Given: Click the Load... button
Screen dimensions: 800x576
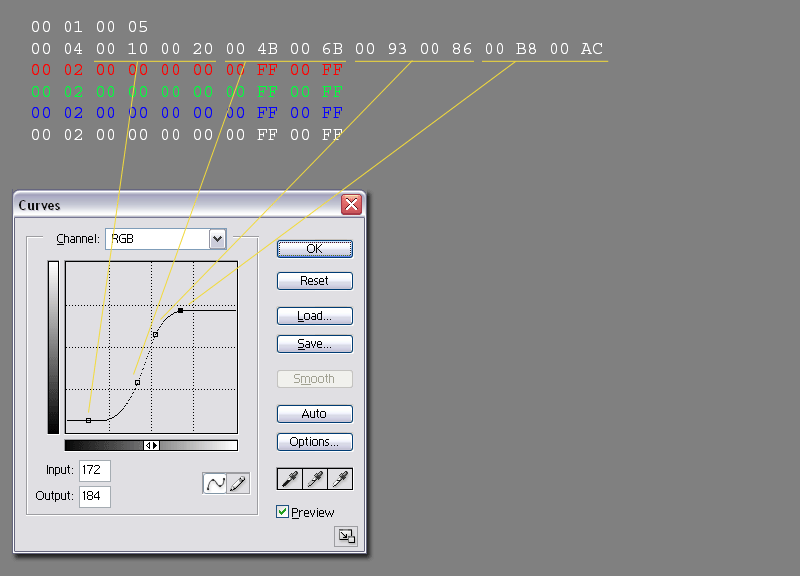Looking at the screenshot, I should (314, 316).
